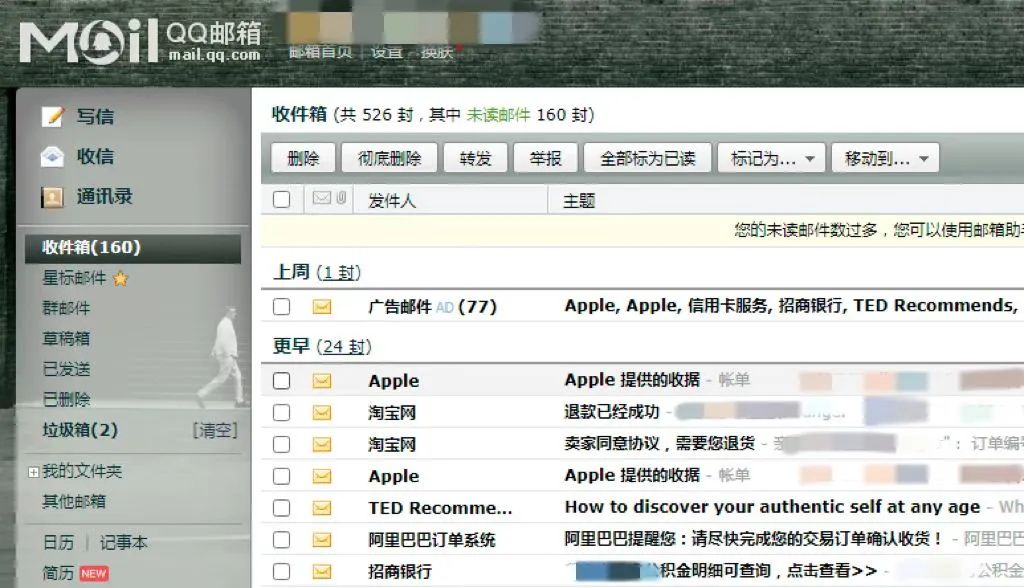
Task: Check the second Apple email checkbox
Action: pyautogui.click(x=281, y=476)
